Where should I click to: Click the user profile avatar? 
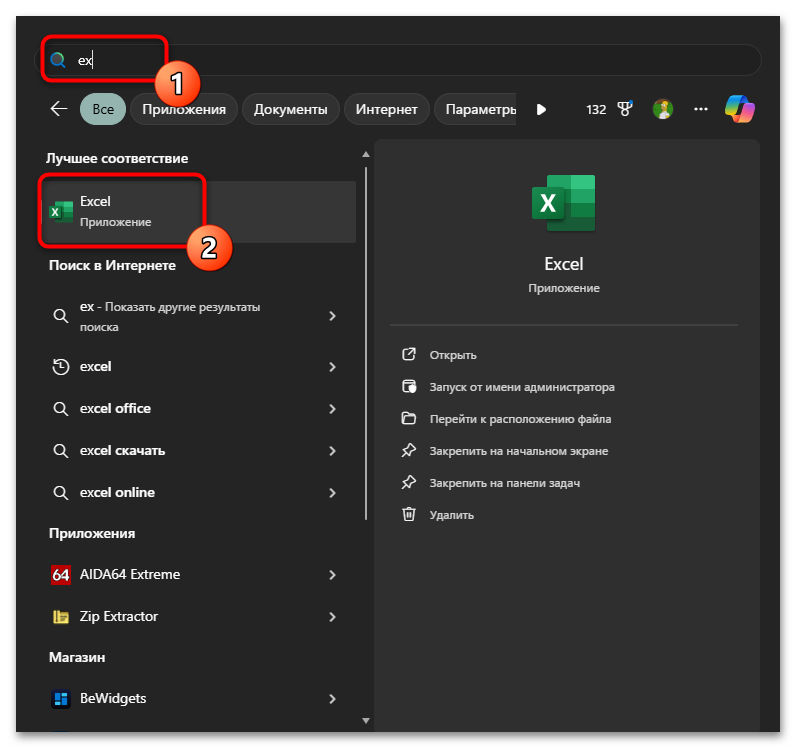(662, 109)
